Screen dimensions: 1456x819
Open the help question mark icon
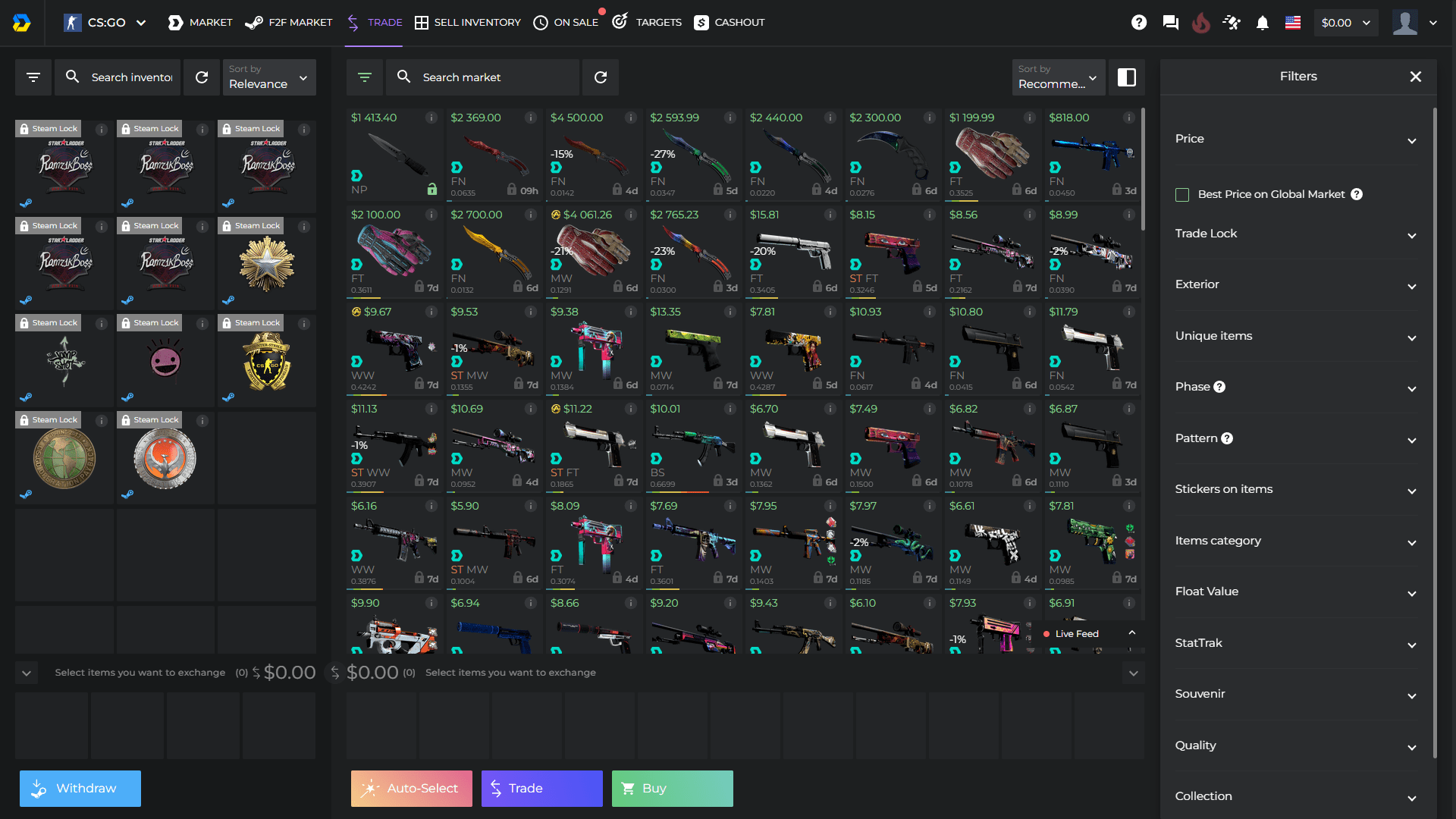click(x=1139, y=22)
